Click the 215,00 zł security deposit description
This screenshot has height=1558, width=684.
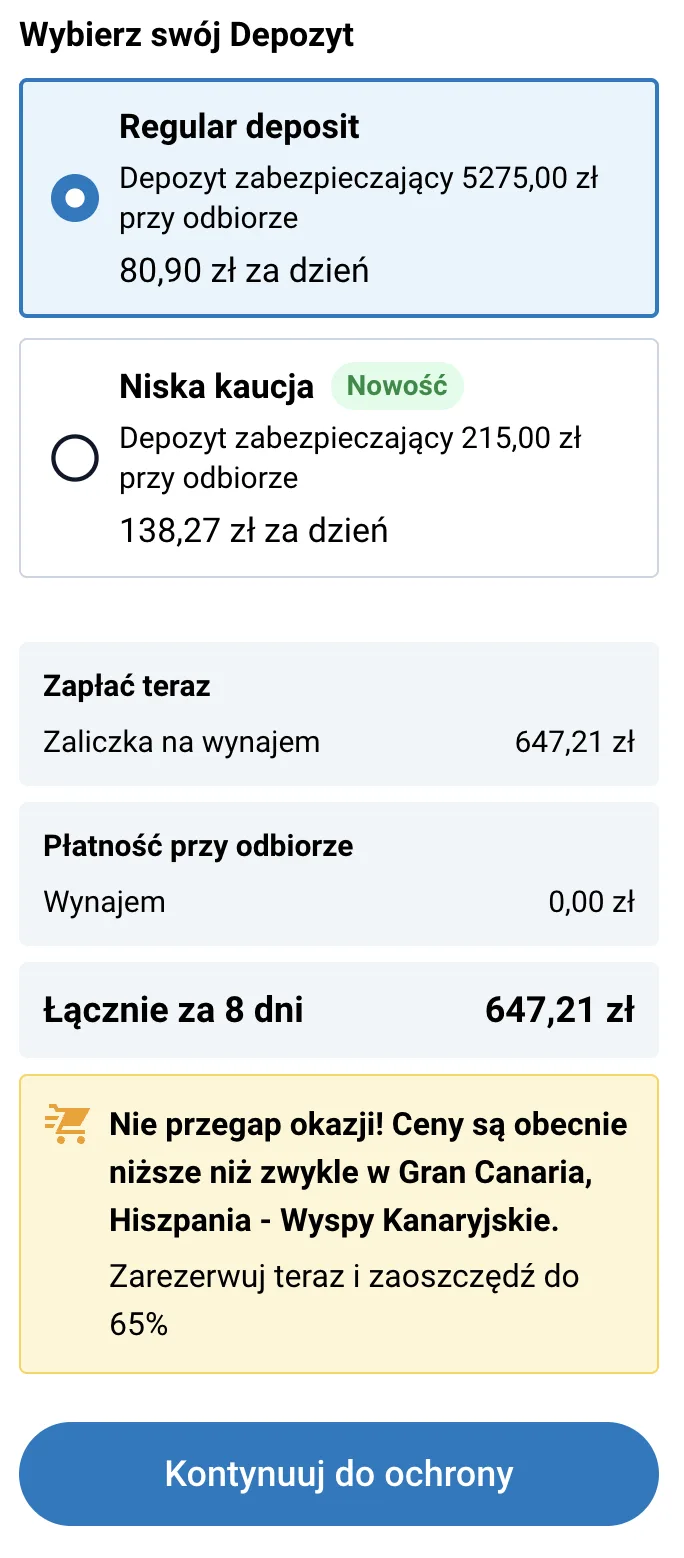tap(350, 458)
